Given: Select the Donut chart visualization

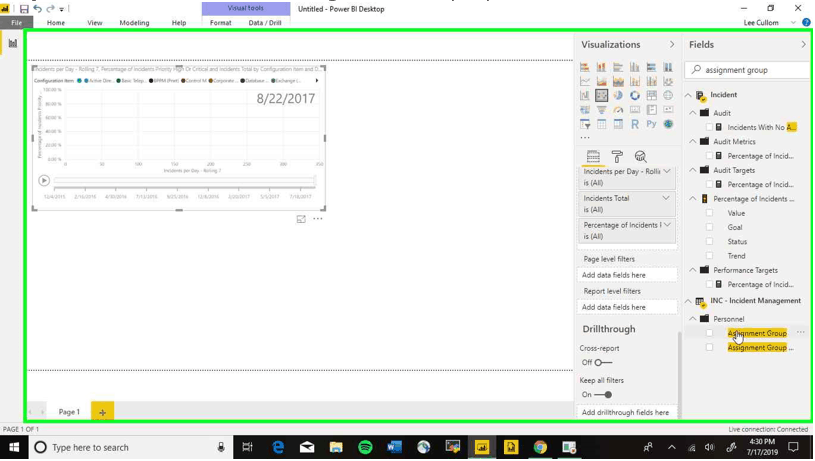Looking at the screenshot, I should pos(635,96).
